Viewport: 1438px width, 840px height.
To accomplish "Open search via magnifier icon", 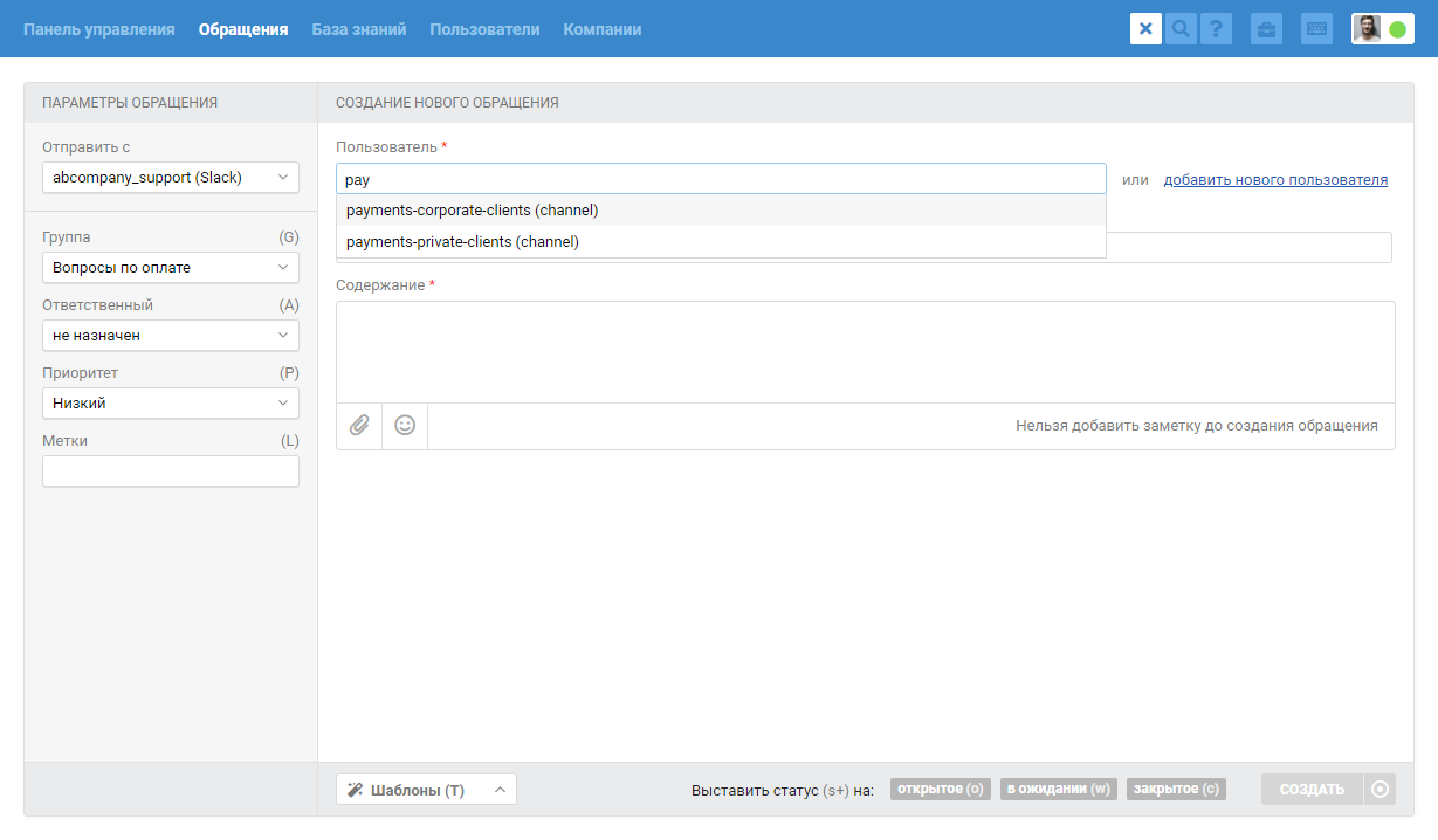I will click(1181, 29).
